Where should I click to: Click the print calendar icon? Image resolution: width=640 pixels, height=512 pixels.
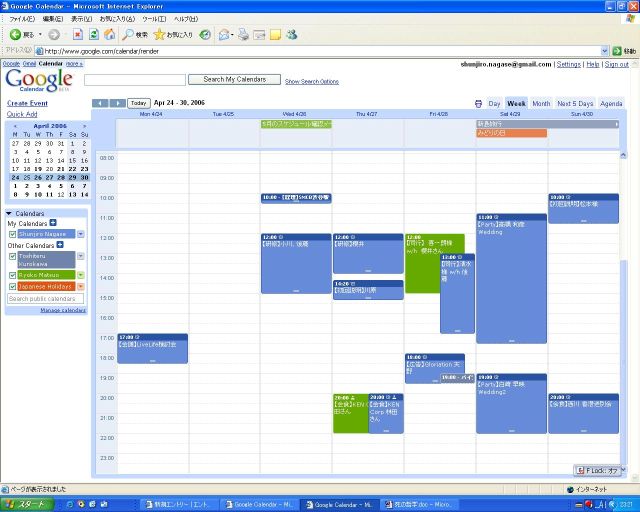pyautogui.click(x=478, y=103)
